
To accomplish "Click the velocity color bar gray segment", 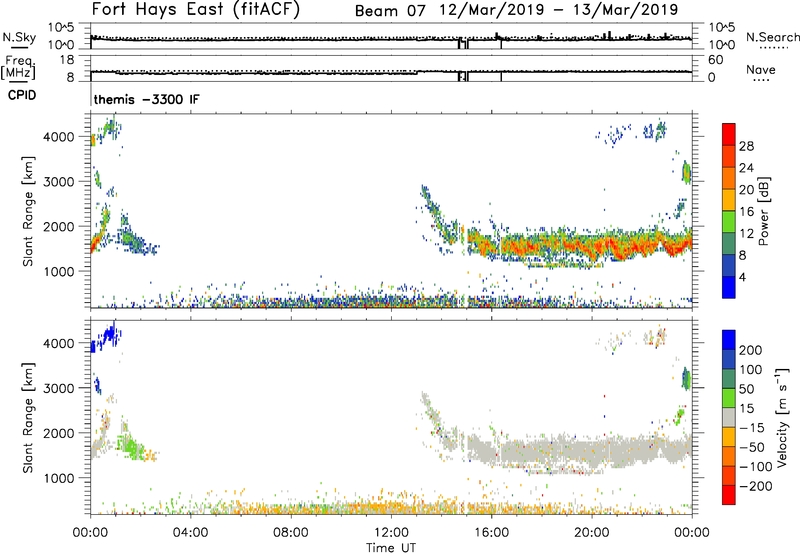I will (x=729, y=418).
